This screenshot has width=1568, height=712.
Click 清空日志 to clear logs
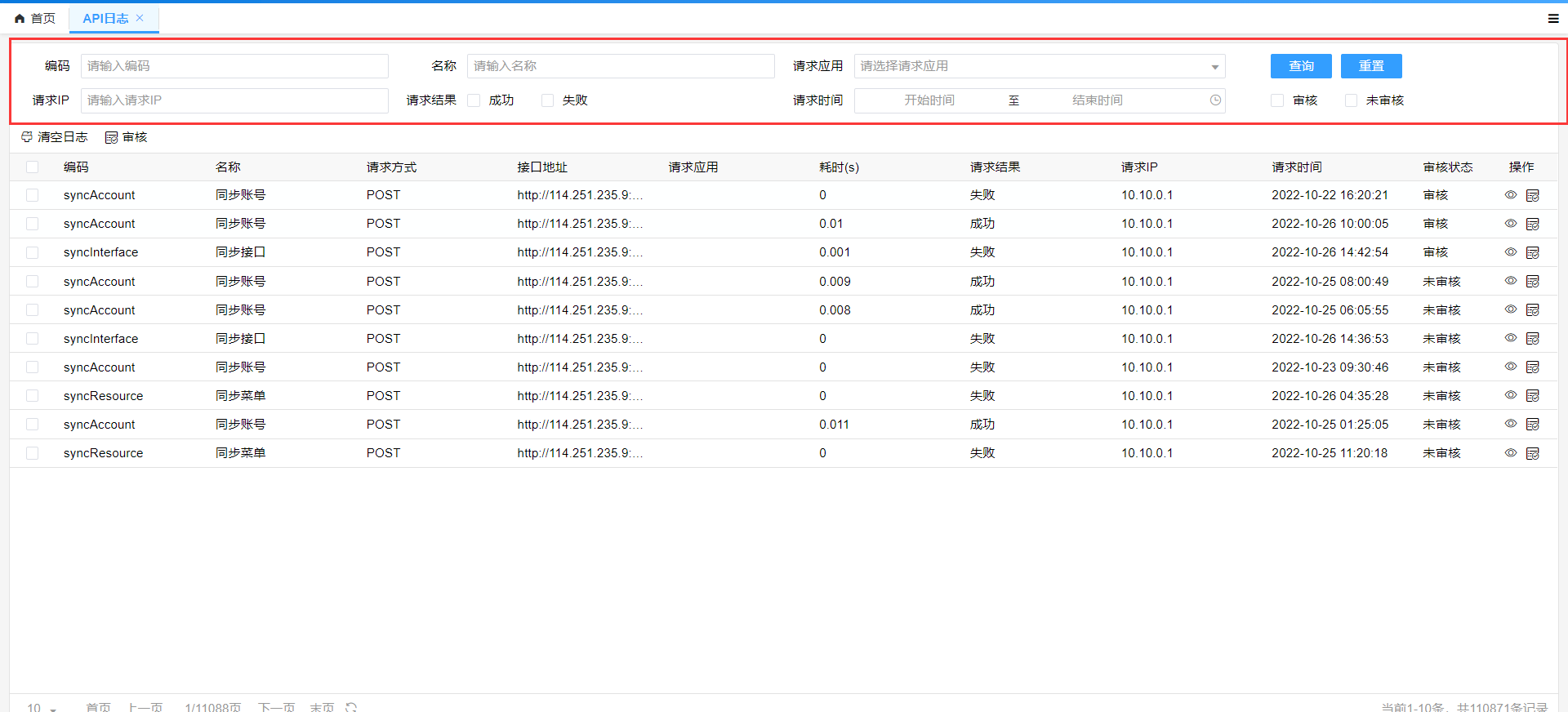point(54,137)
